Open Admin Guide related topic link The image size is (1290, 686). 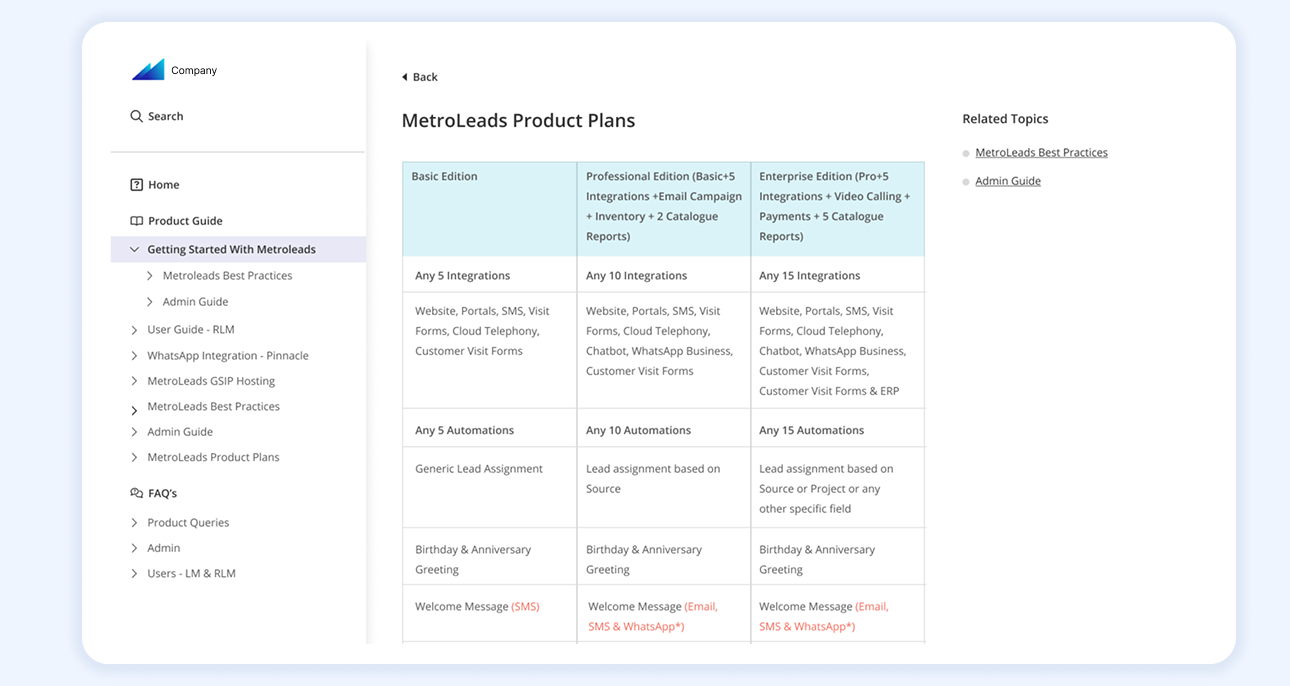(1008, 181)
